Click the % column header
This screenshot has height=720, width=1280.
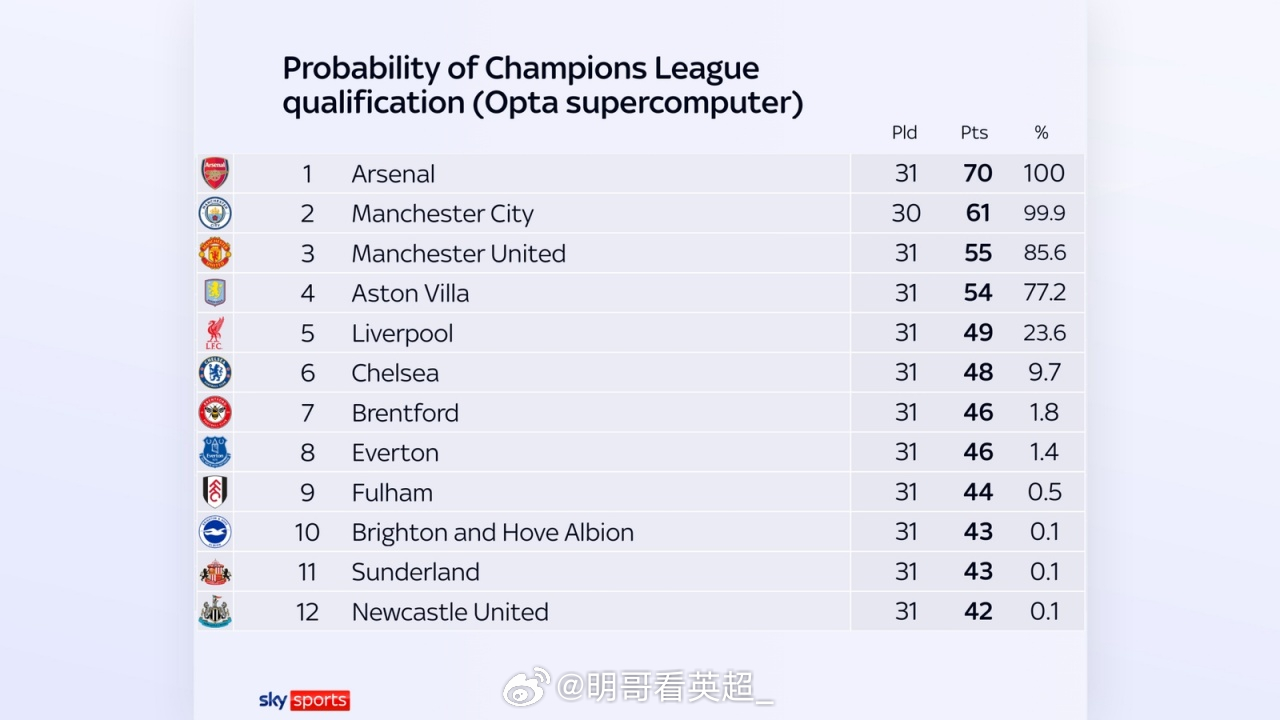click(1041, 133)
